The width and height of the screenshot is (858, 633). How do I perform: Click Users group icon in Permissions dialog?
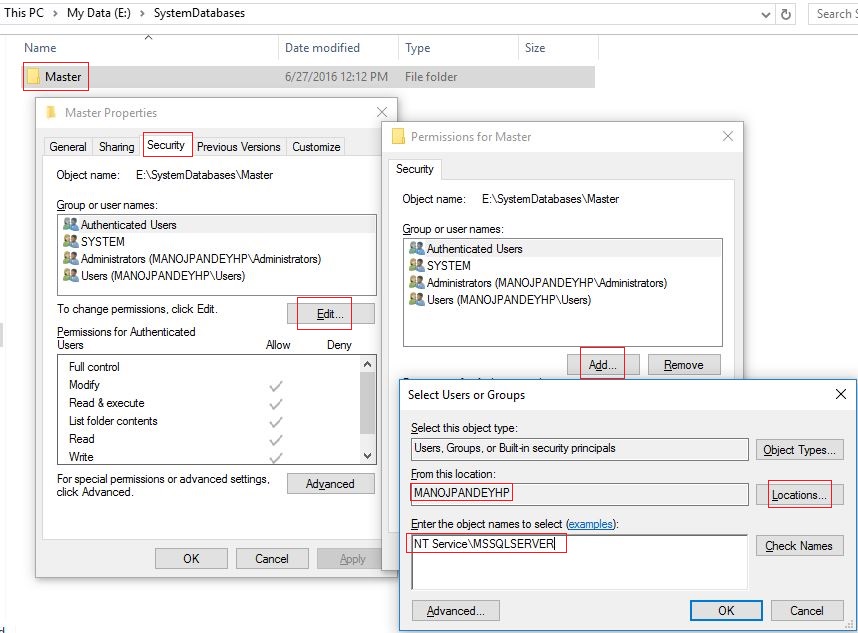click(416, 299)
